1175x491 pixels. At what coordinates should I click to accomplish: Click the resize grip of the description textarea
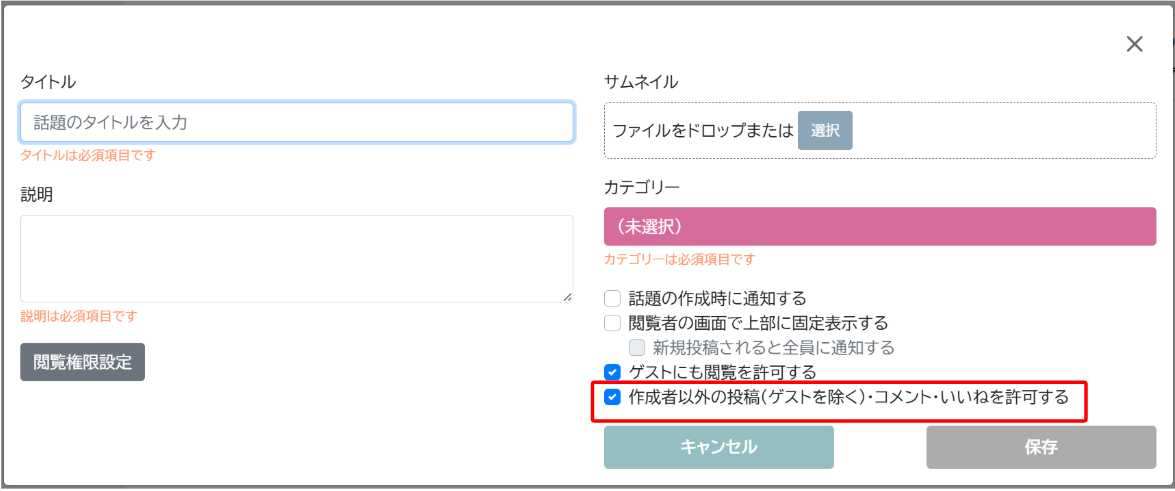tap(567, 297)
